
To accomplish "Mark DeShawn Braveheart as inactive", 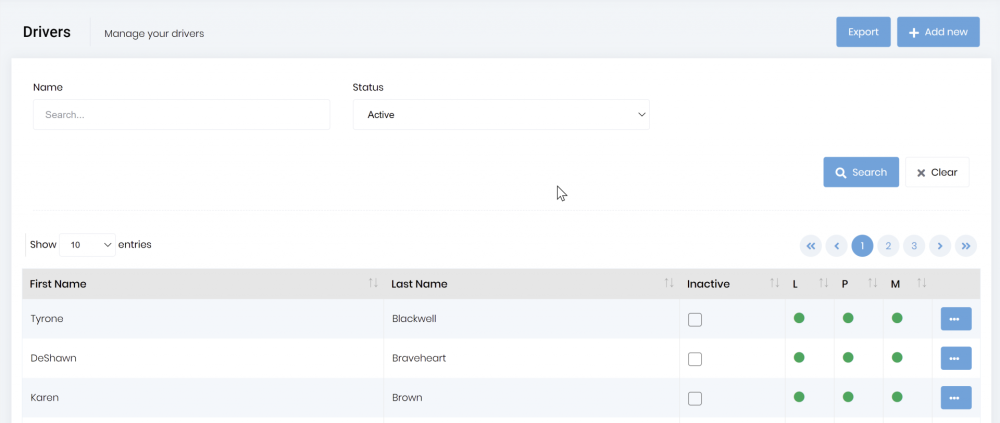I will [695, 359].
